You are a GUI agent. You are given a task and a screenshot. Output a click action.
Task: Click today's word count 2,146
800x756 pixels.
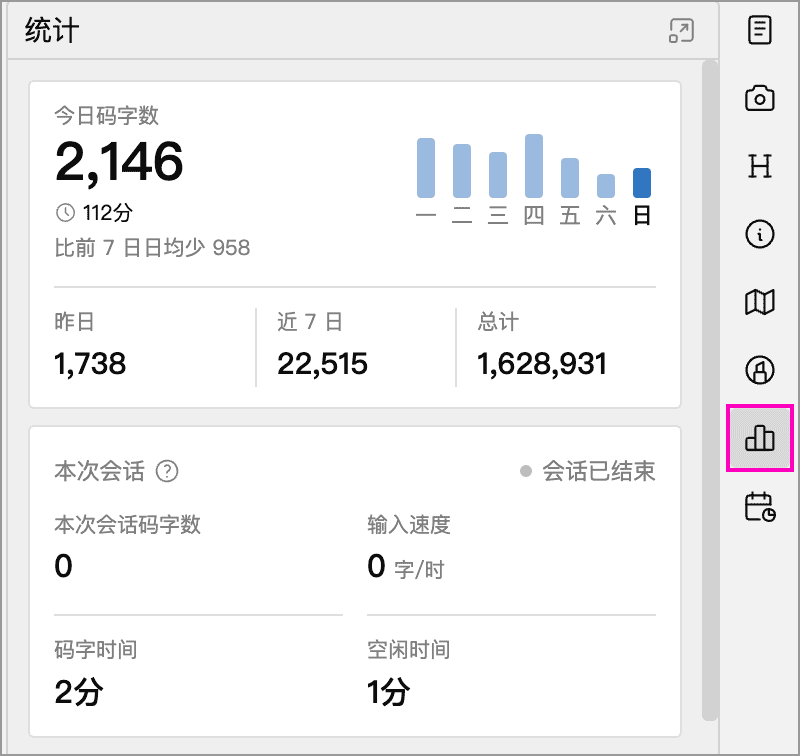(119, 162)
